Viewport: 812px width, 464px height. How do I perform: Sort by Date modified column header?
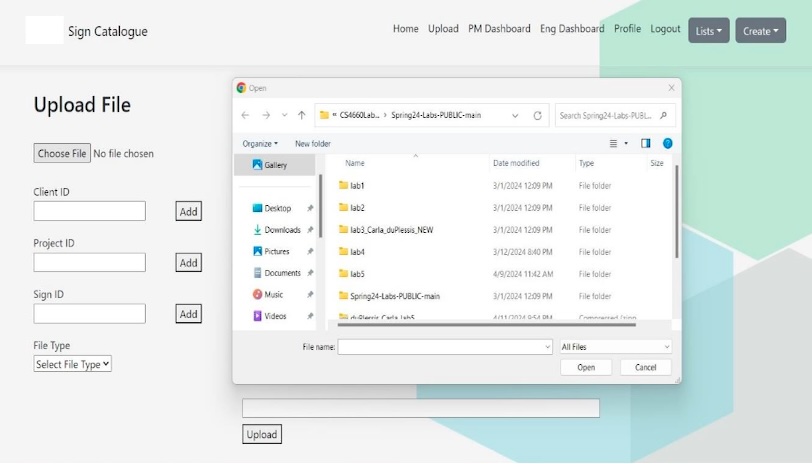click(x=516, y=163)
